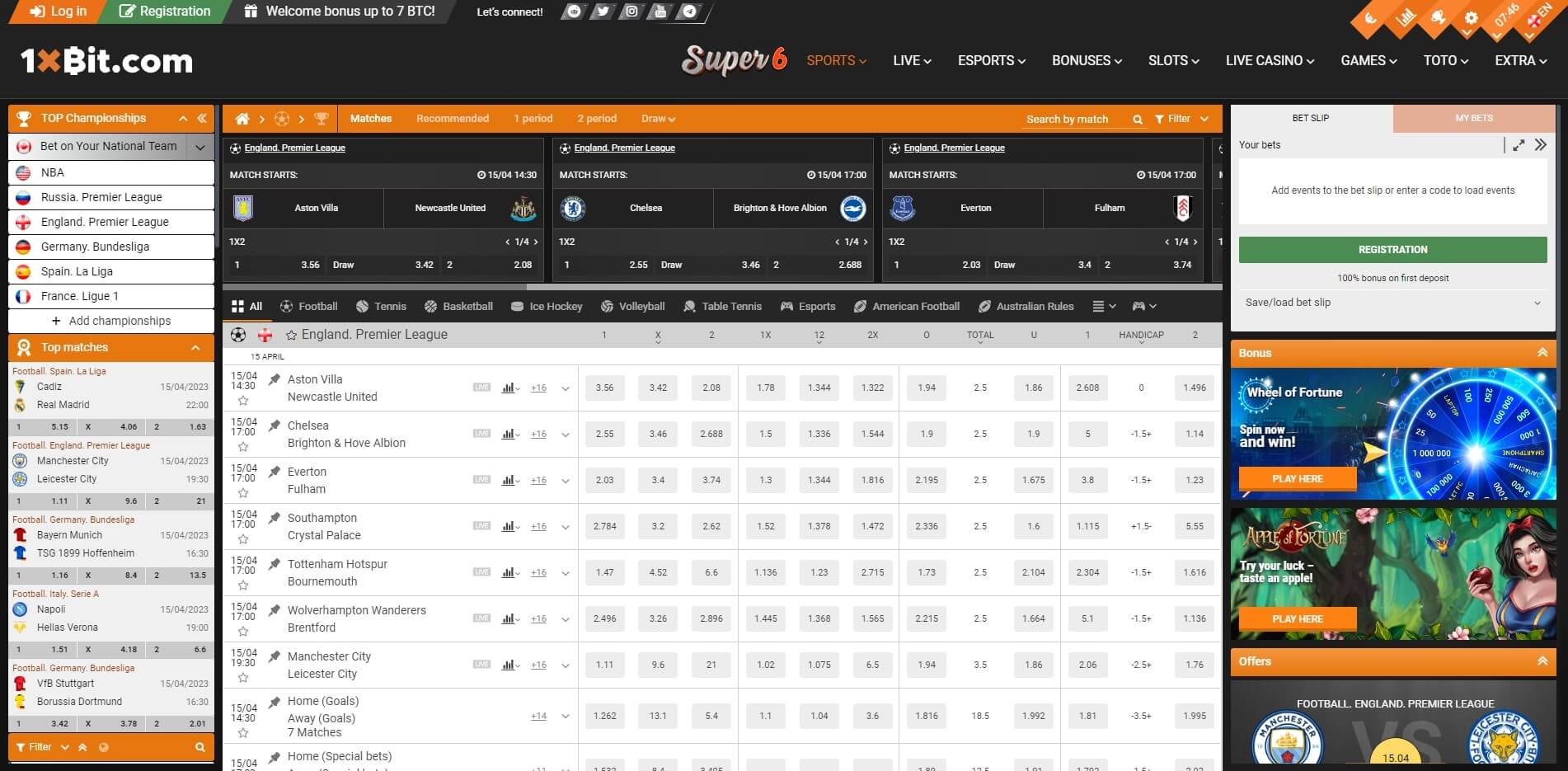Toggle pin for Southampton vs Crystal Palace
Image resolution: width=1568 pixels, height=771 pixels.
(275, 517)
